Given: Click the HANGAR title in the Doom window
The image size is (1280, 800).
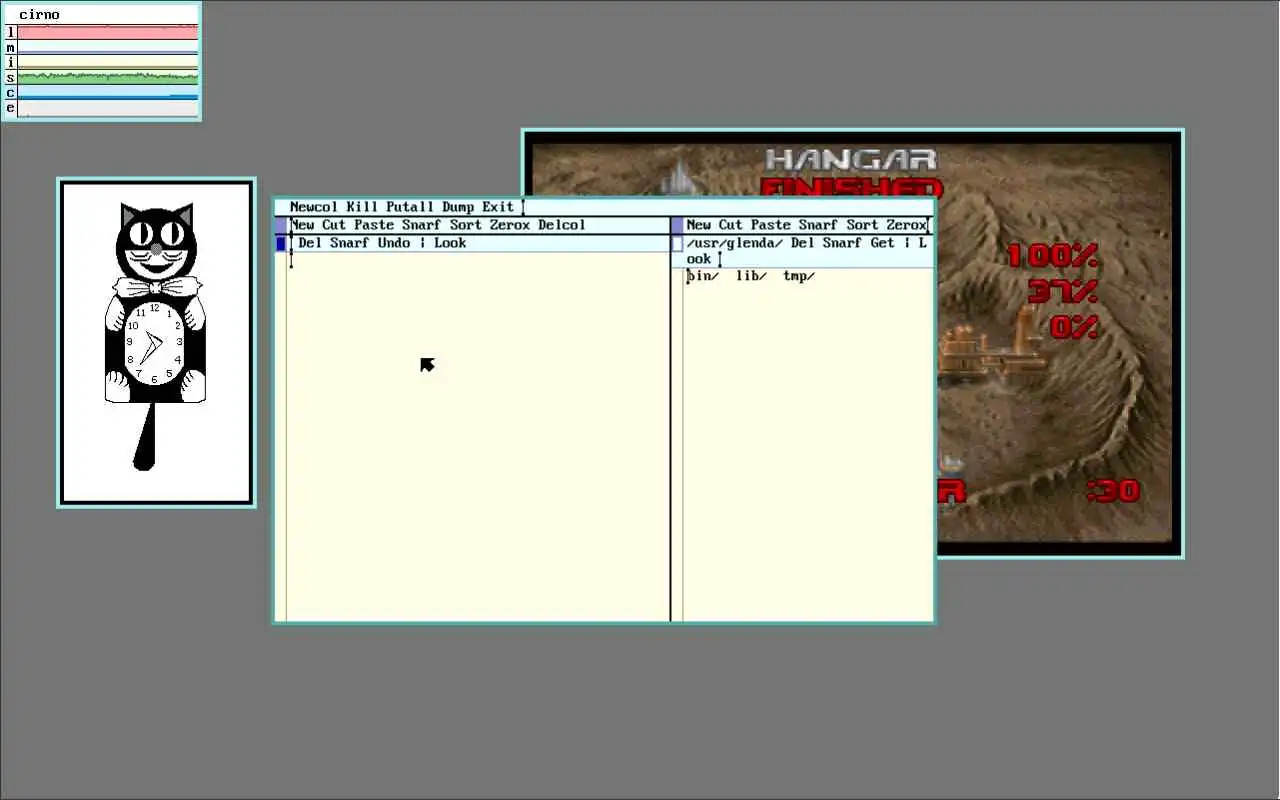Looking at the screenshot, I should (851, 159).
